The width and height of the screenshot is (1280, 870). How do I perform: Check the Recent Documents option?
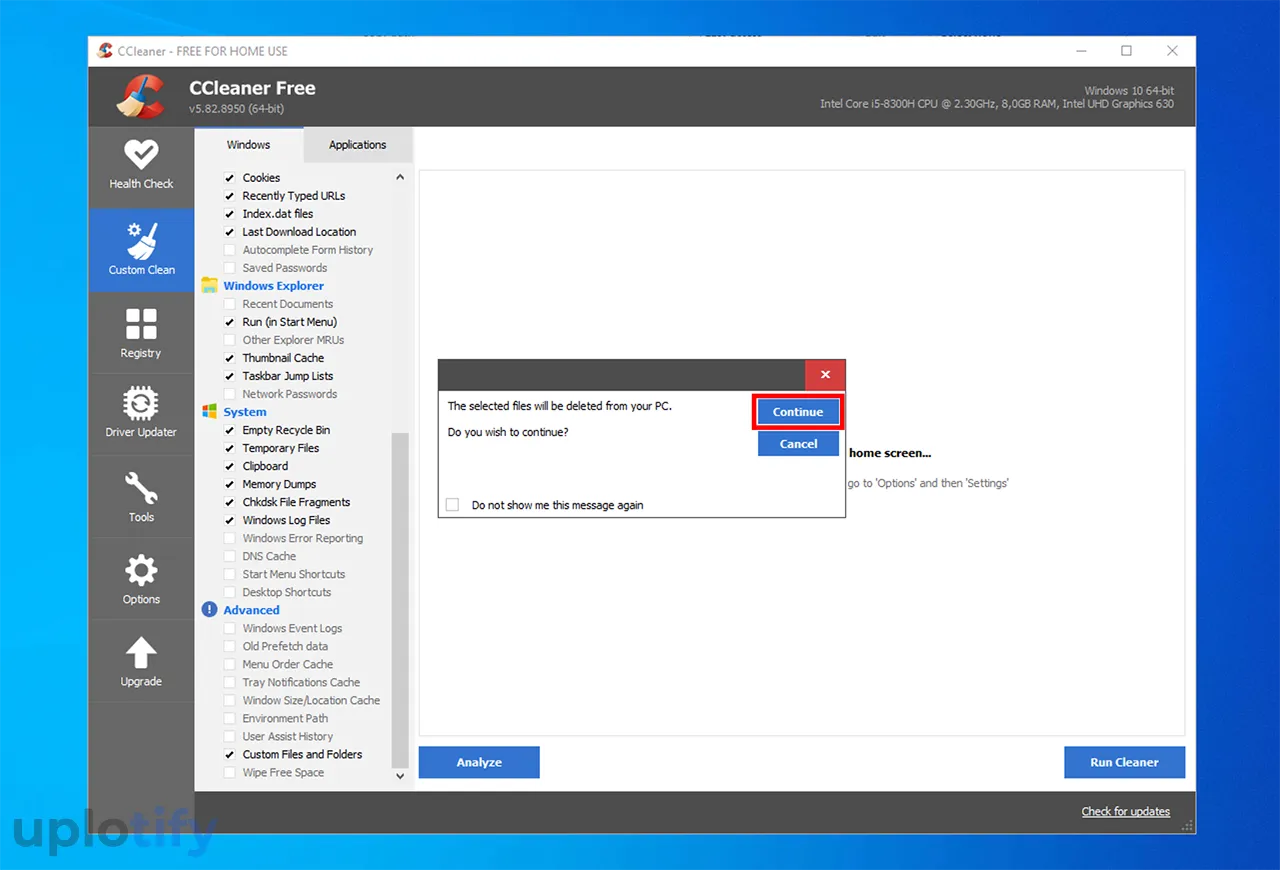pos(230,304)
